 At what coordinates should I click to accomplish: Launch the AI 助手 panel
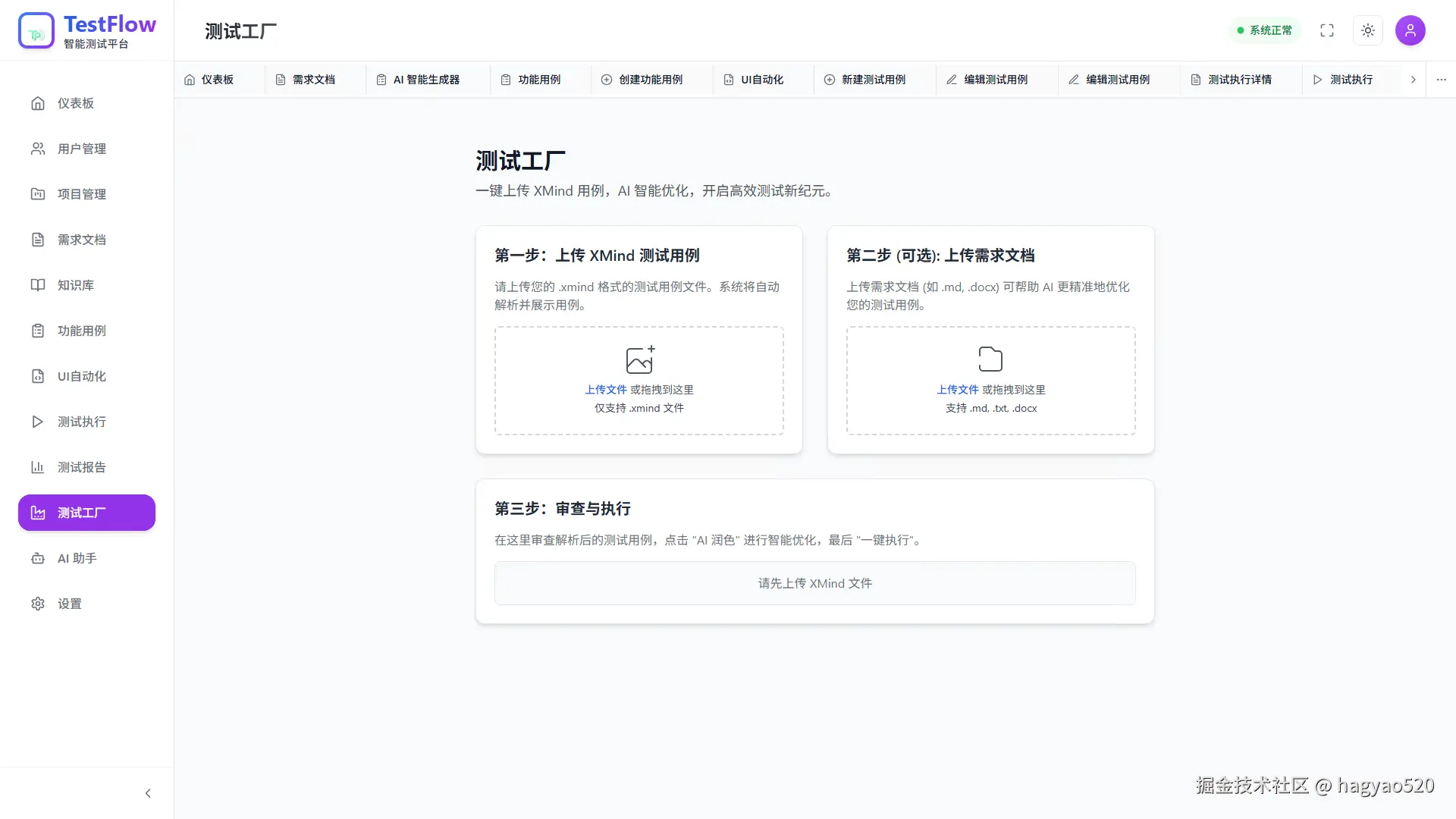(76, 558)
